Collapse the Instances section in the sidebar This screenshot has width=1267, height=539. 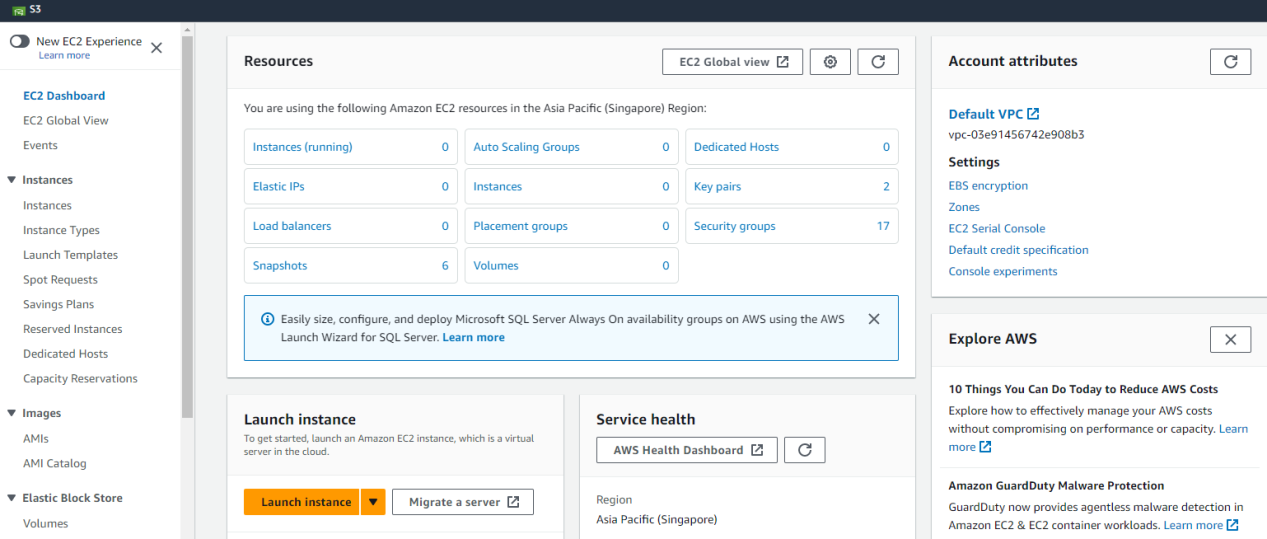[x=12, y=180]
